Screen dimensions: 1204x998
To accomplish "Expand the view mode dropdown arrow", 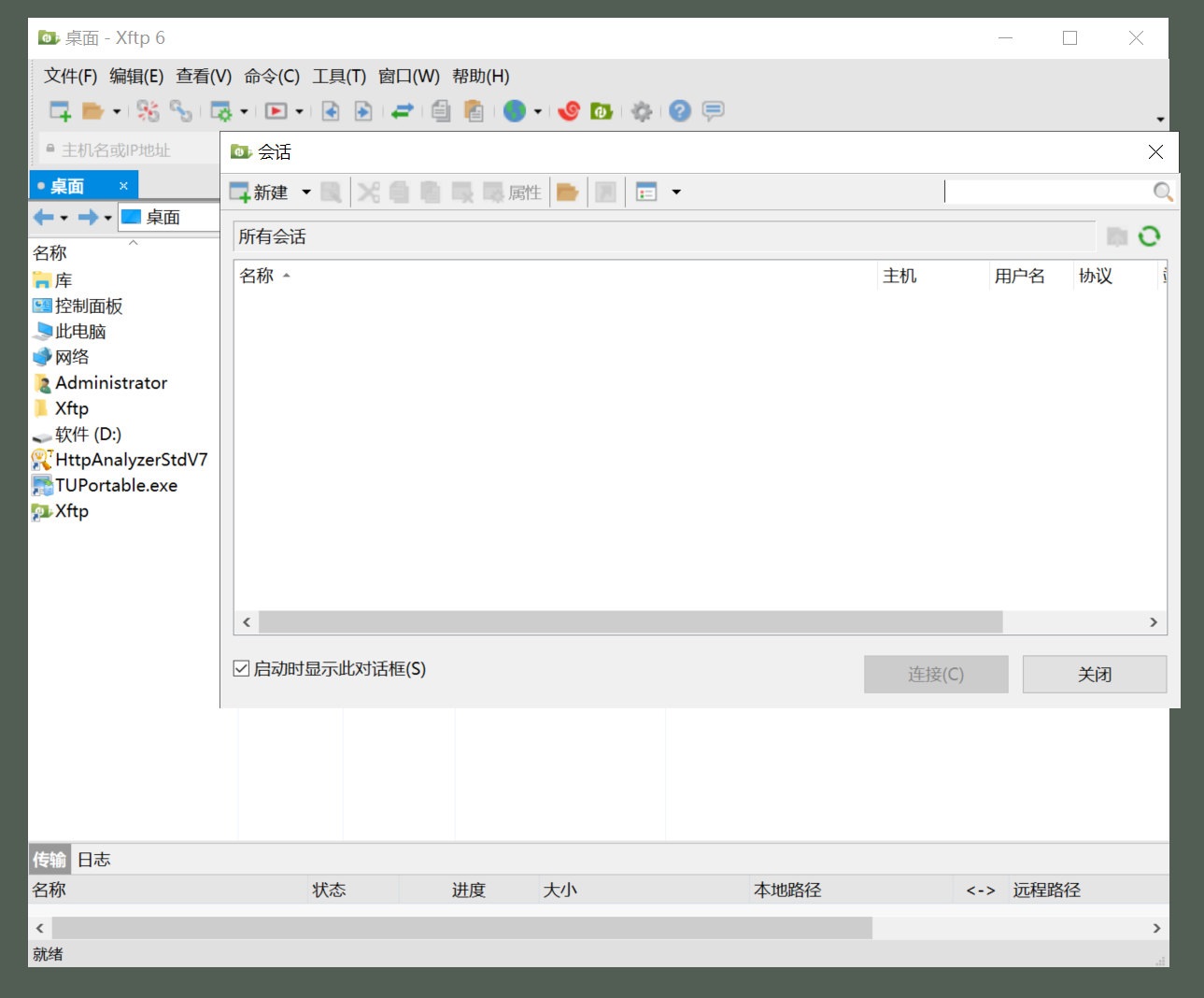I will (x=676, y=192).
